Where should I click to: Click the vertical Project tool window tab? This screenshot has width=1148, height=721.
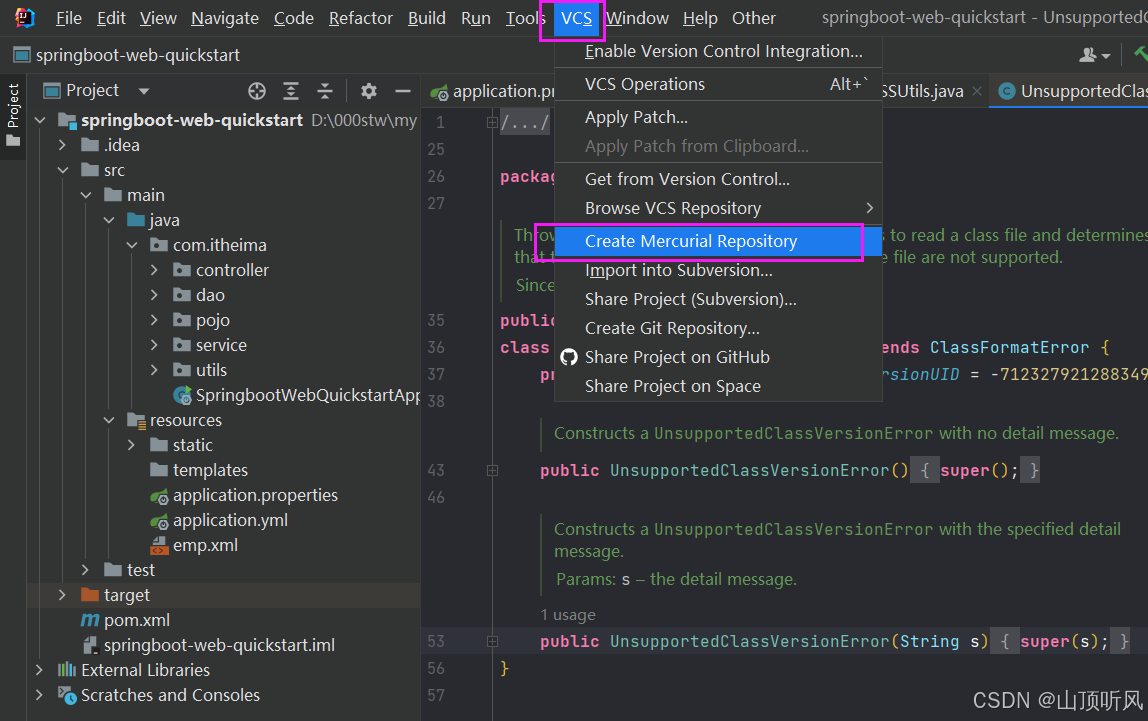[x=13, y=115]
